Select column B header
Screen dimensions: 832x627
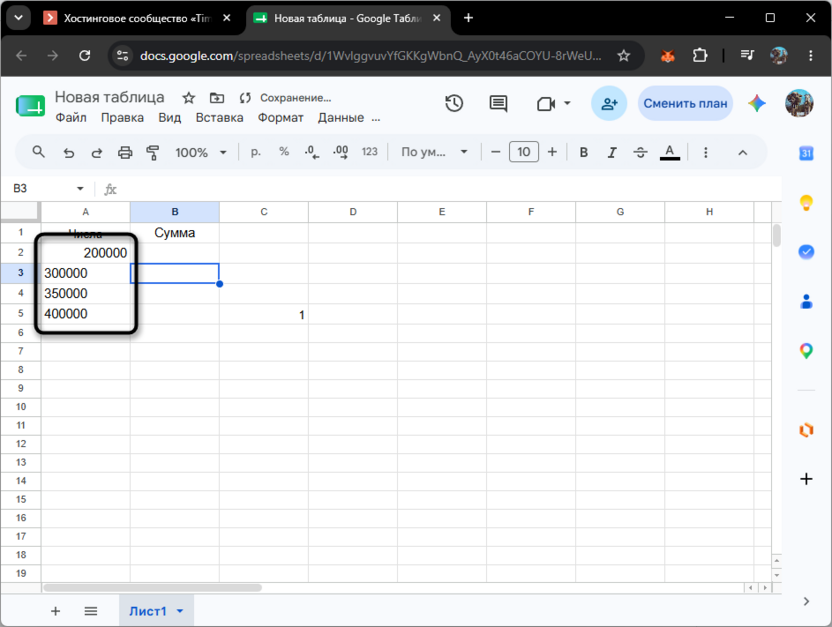click(175, 212)
